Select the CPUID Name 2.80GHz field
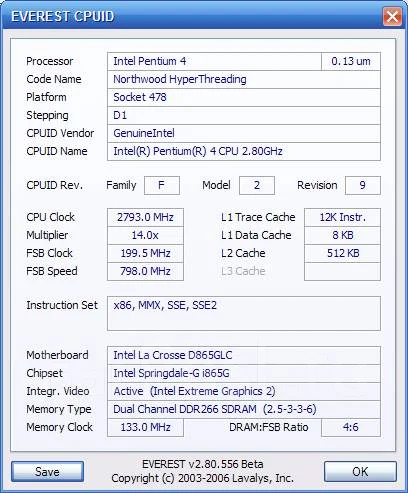 coord(244,151)
